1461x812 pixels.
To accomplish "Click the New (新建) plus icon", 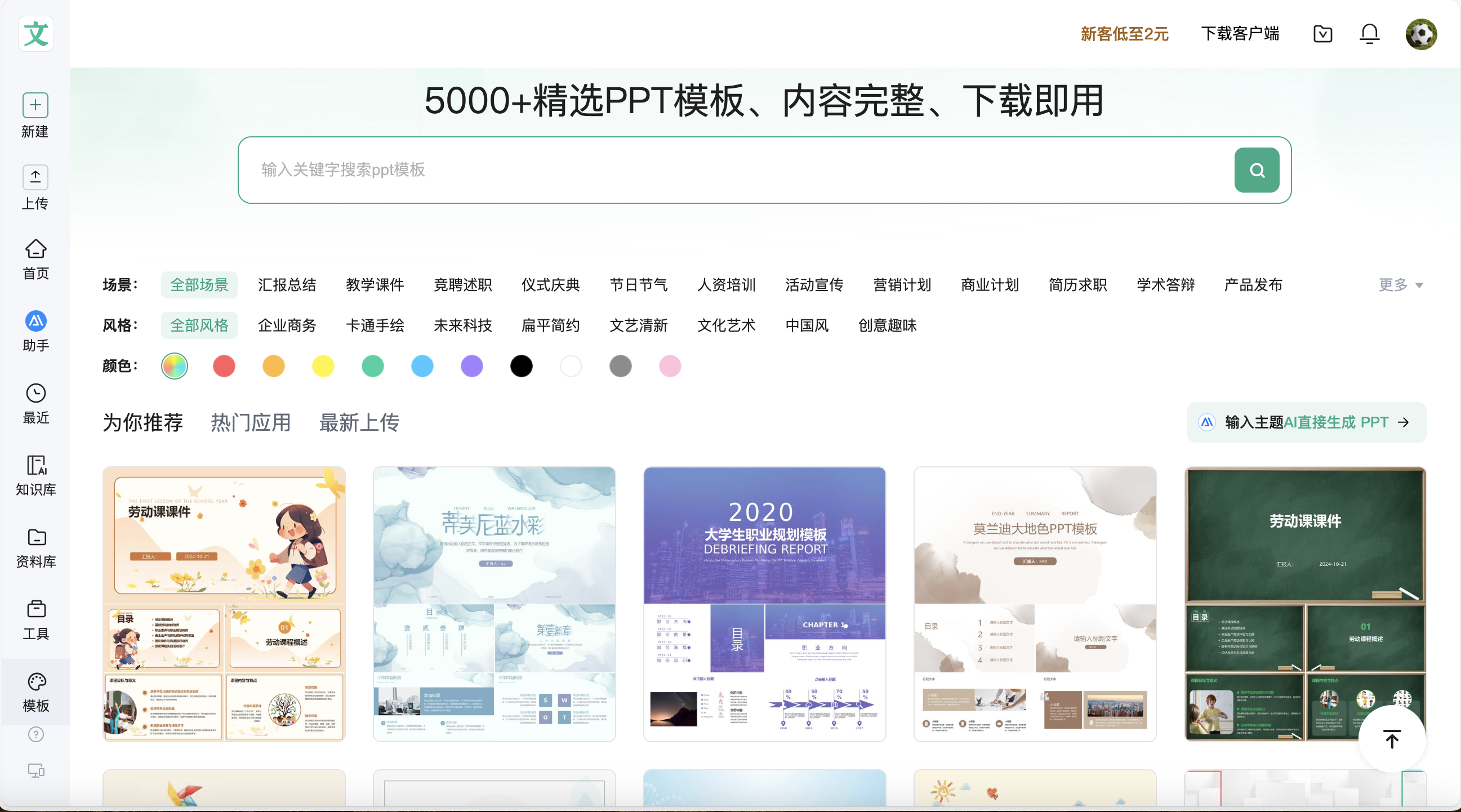I will (x=35, y=105).
